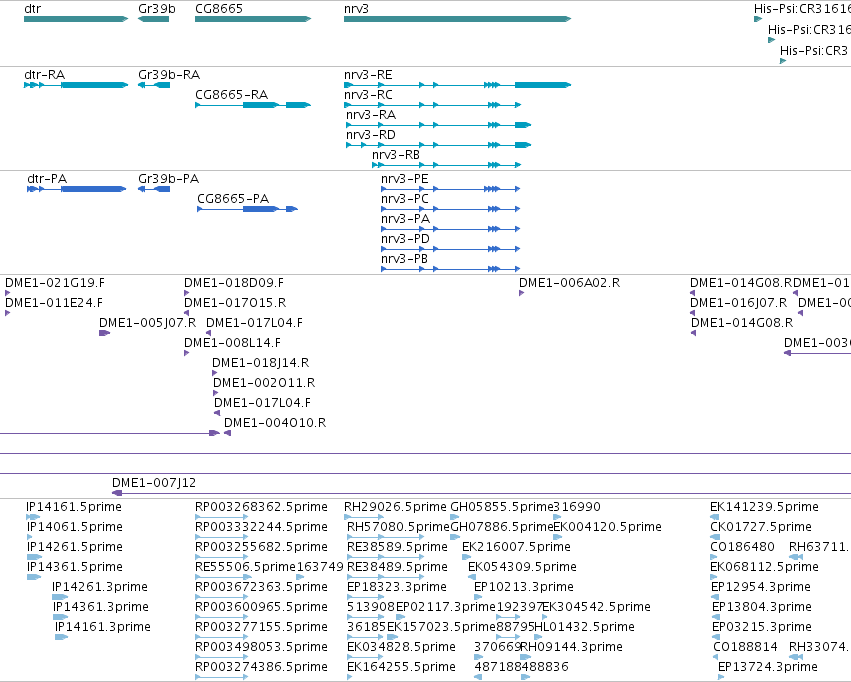
Task: Select the nrv3-PB protein label
Action: click(405, 259)
